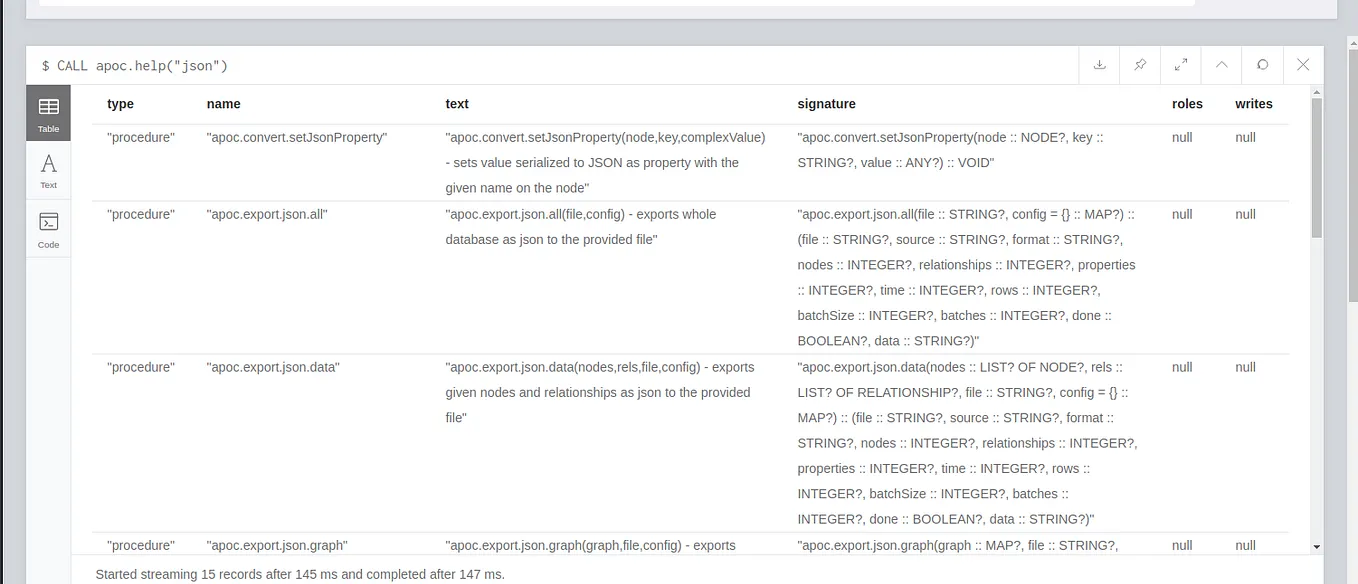Download the query results
Viewport: 1358px width, 584px height.
(1099, 64)
